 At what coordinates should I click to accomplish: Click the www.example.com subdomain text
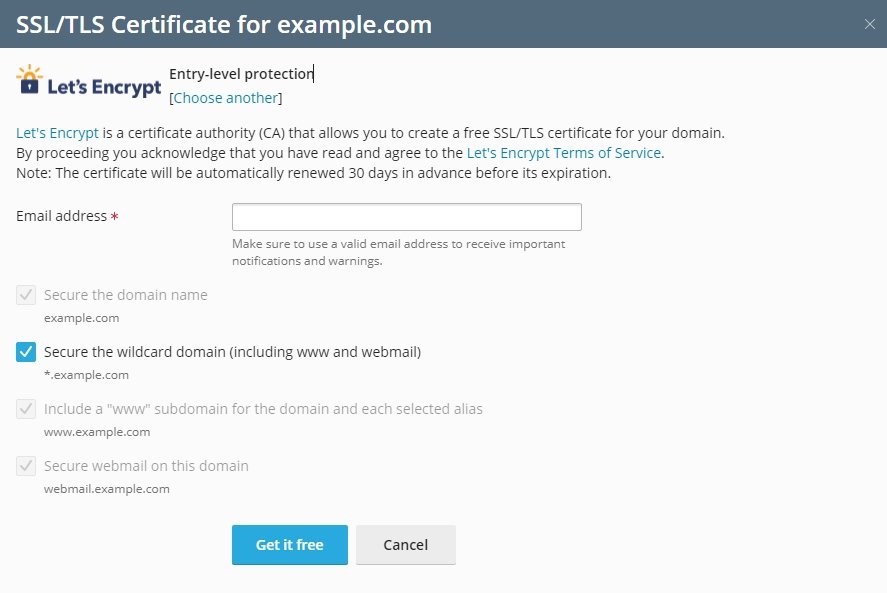point(96,431)
